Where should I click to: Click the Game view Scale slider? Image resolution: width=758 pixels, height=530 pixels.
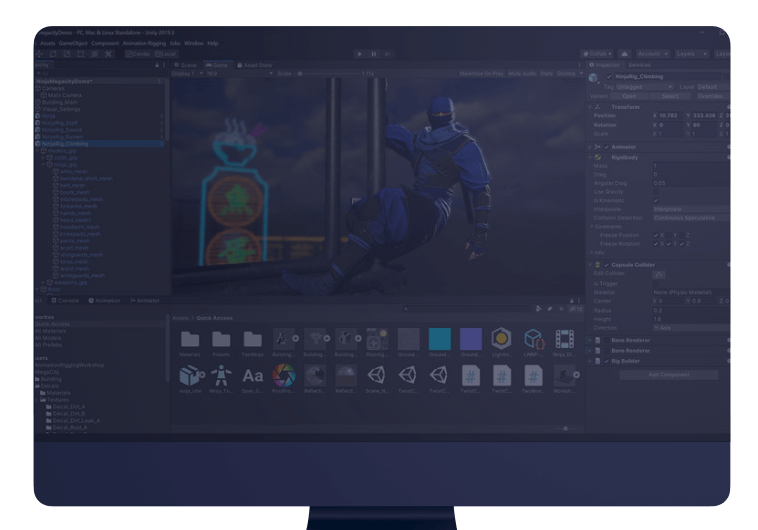tap(329, 74)
